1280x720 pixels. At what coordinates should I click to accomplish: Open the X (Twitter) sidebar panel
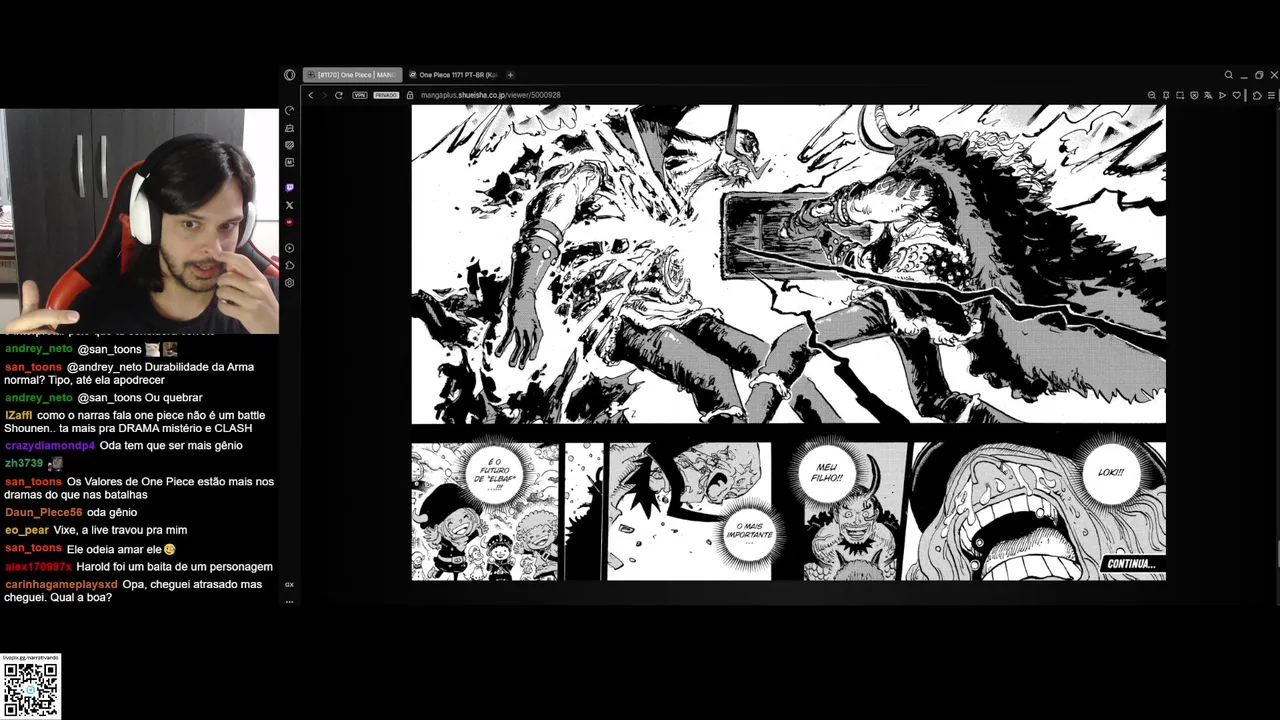(290, 205)
